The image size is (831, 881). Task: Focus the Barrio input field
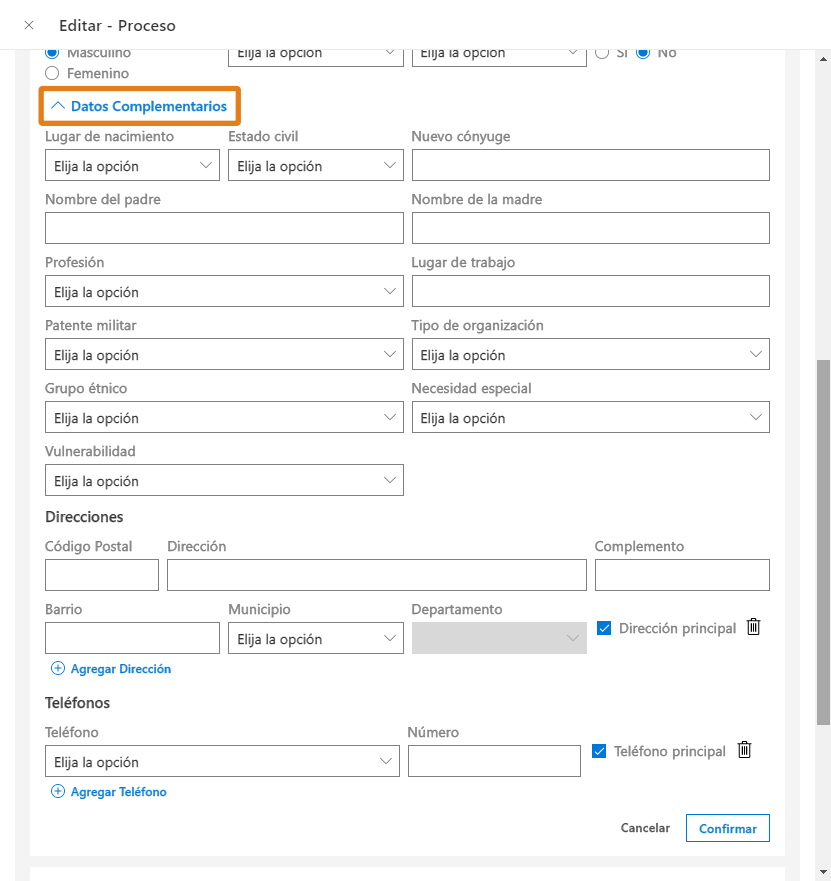point(132,638)
